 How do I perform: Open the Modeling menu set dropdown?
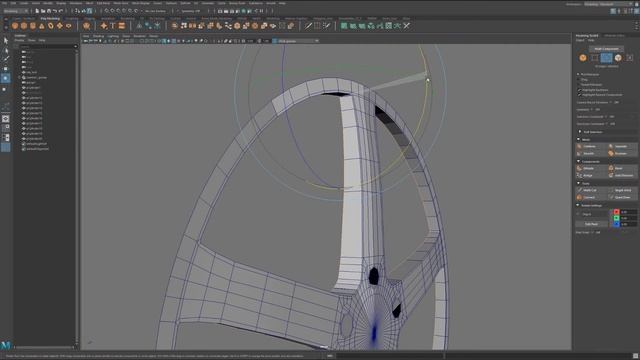coord(16,11)
